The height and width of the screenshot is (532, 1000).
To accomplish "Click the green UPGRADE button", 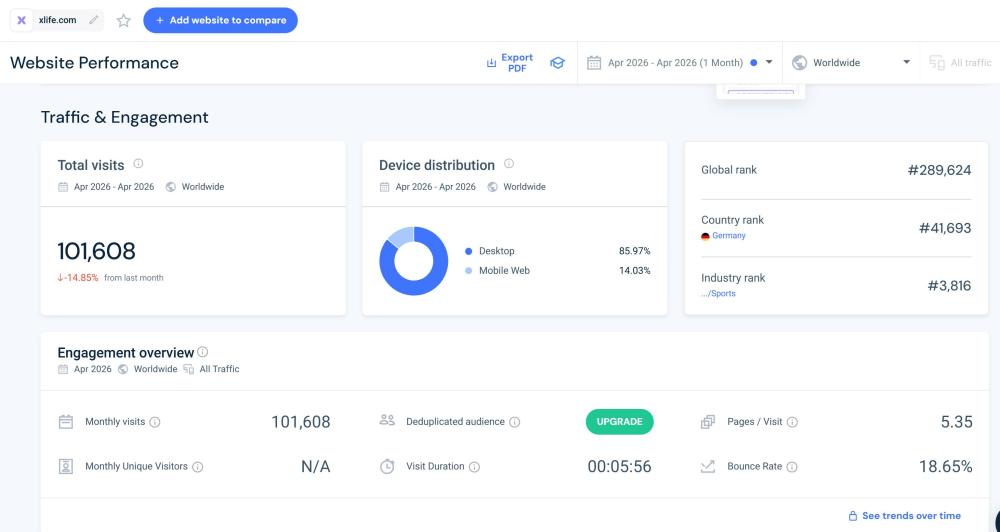I will [x=619, y=422].
